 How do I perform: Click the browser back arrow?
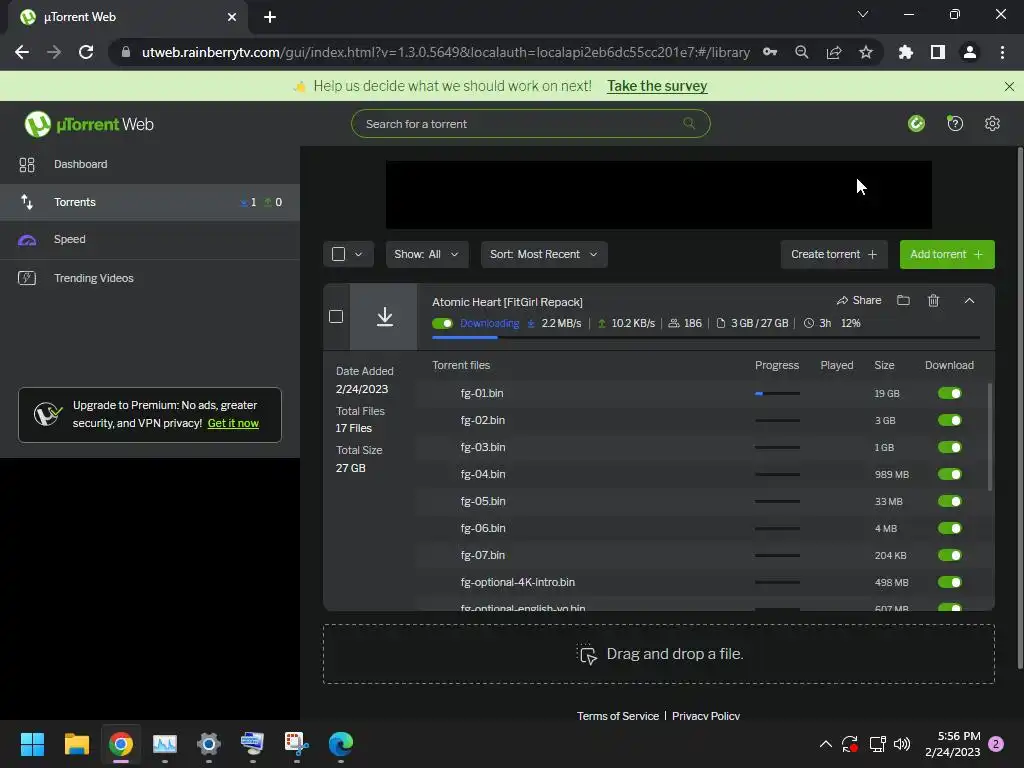[x=22, y=52]
